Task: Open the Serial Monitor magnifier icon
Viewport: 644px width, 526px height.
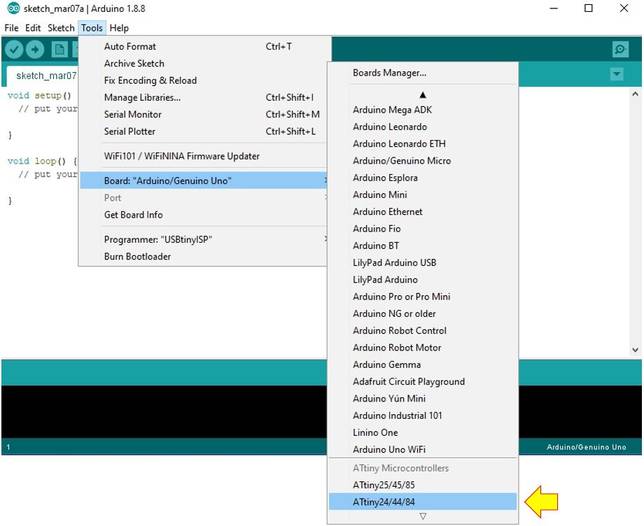Action: click(x=620, y=50)
